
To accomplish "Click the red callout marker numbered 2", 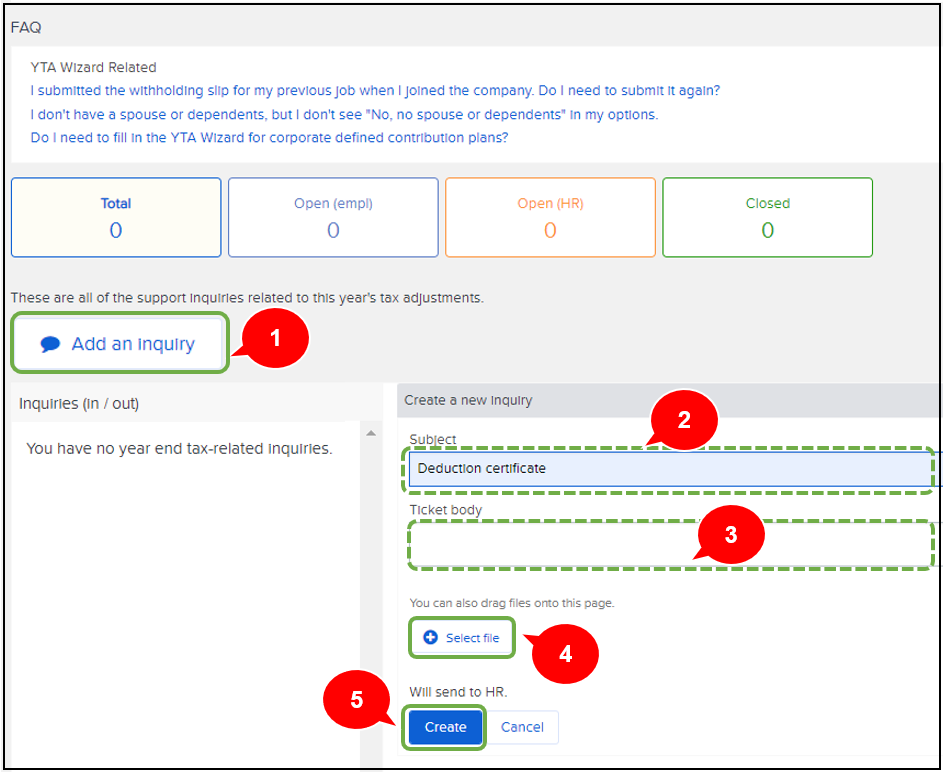I will [x=684, y=421].
